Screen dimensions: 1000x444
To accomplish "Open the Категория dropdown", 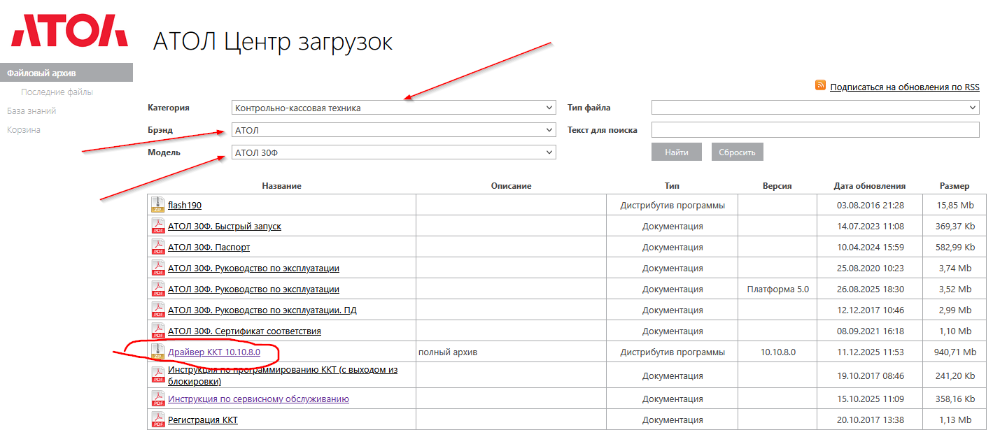I will point(392,108).
